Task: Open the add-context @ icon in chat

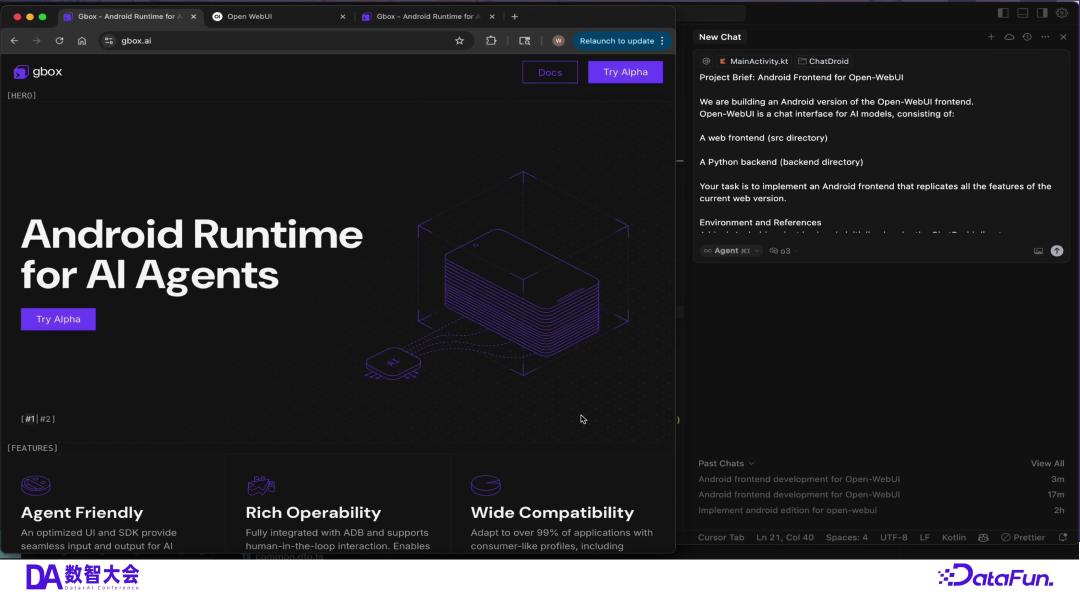Action: 706,61
